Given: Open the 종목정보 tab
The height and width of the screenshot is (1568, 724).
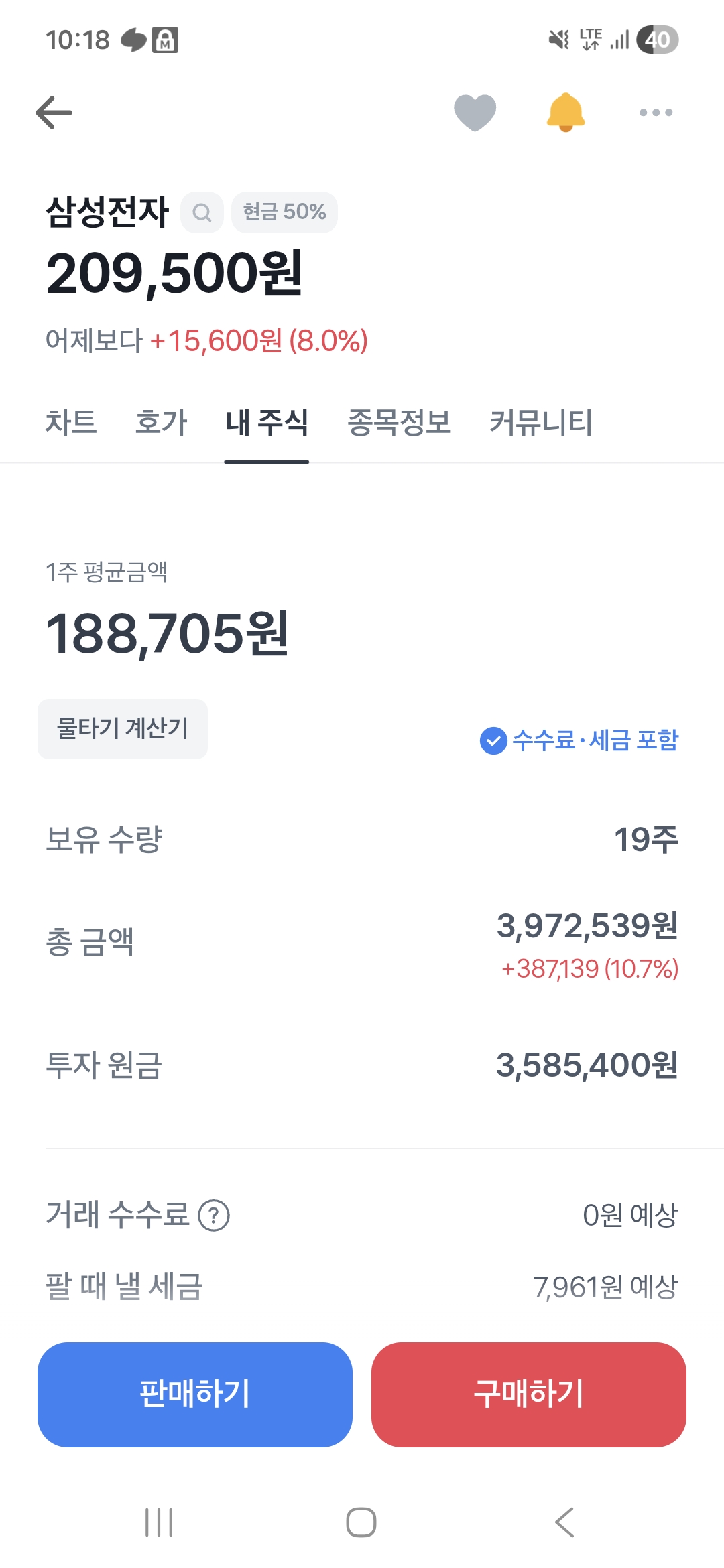Looking at the screenshot, I should 399,423.
